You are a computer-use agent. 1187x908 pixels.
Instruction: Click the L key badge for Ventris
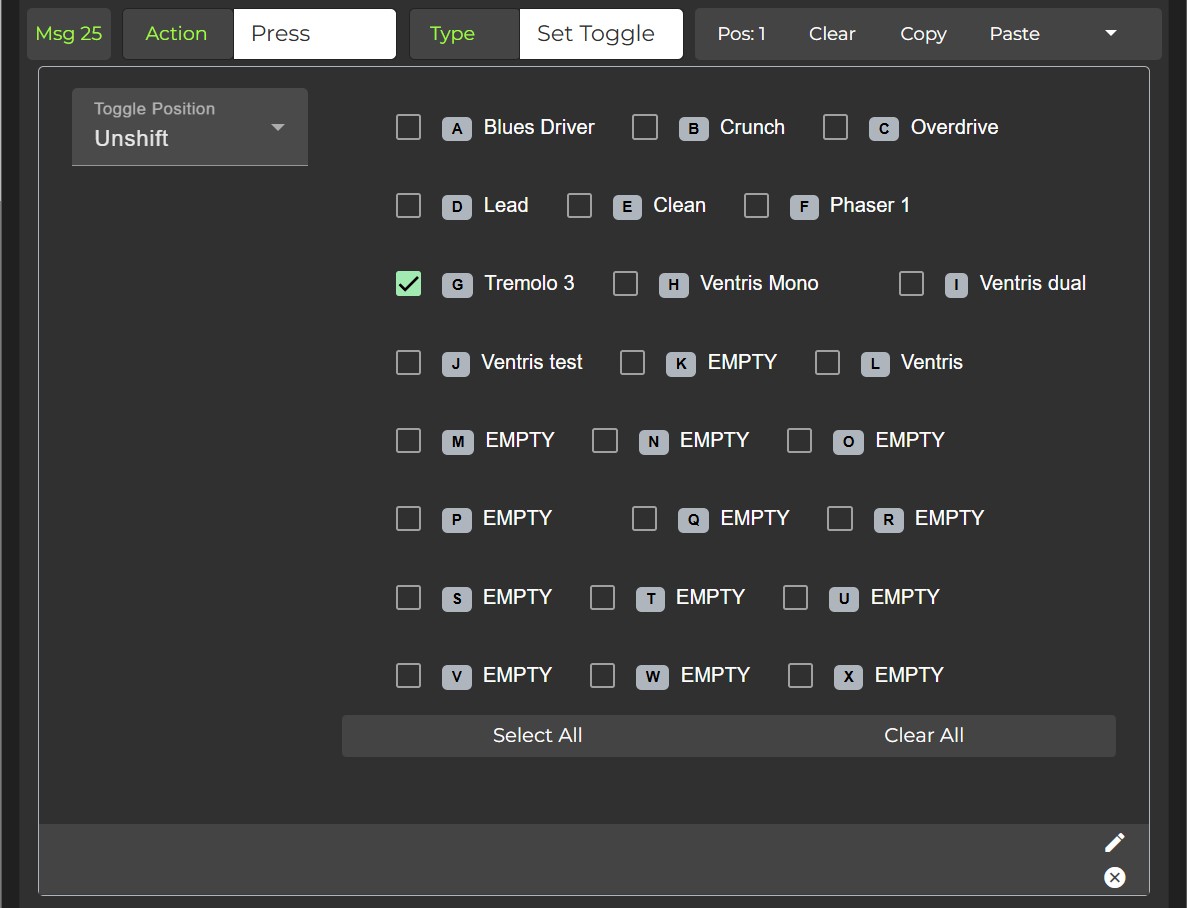[875, 364]
